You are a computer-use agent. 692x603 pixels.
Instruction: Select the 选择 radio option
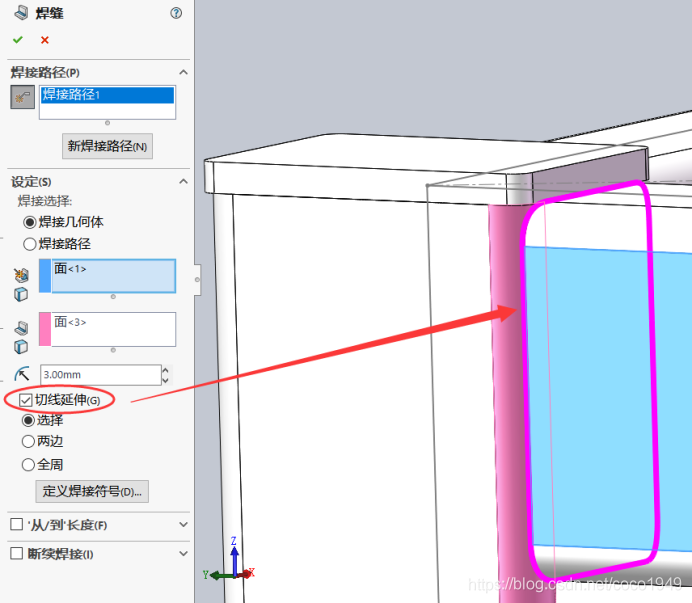pos(28,420)
